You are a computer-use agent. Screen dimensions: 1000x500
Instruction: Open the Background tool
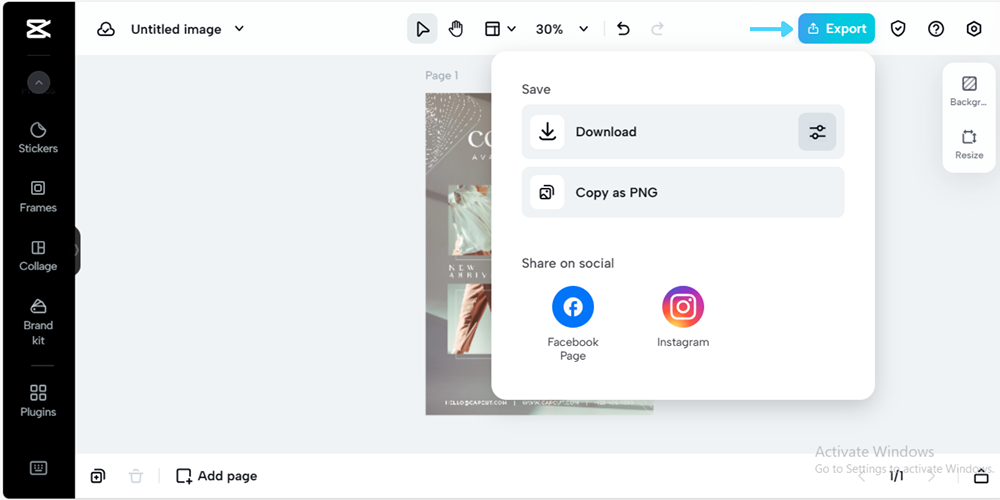coord(969,90)
